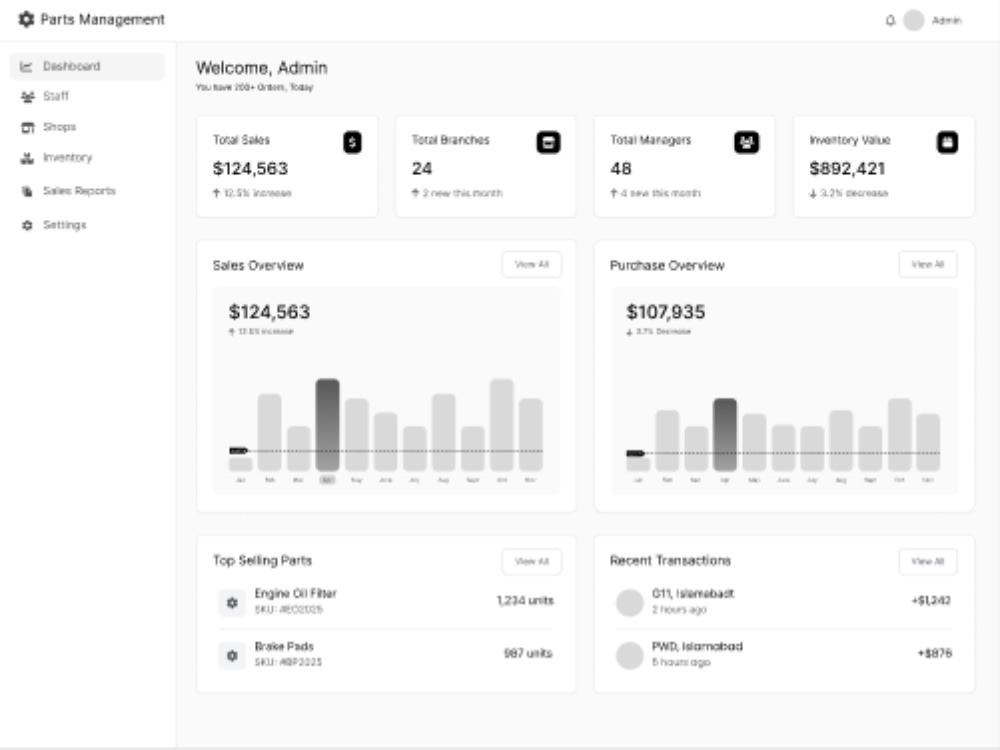Open the Dashboard menu item
The width and height of the screenshot is (1000, 750).
pyautogui.click(x=87, y=66)
